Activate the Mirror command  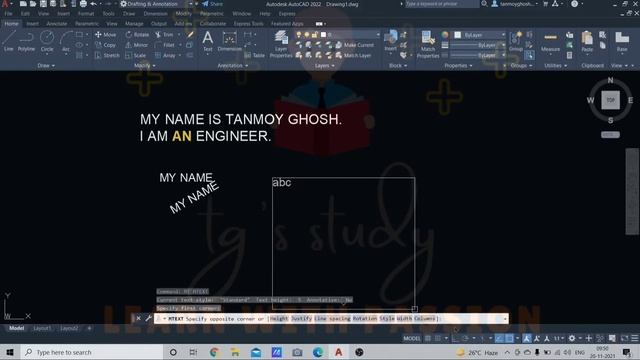(x=137, y=45)
